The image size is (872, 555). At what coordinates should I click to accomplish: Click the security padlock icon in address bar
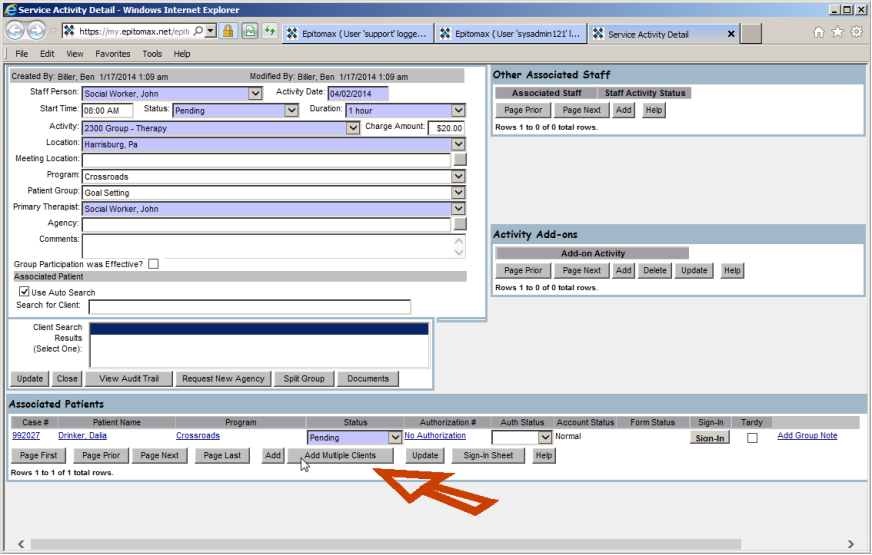coord(229,32)
